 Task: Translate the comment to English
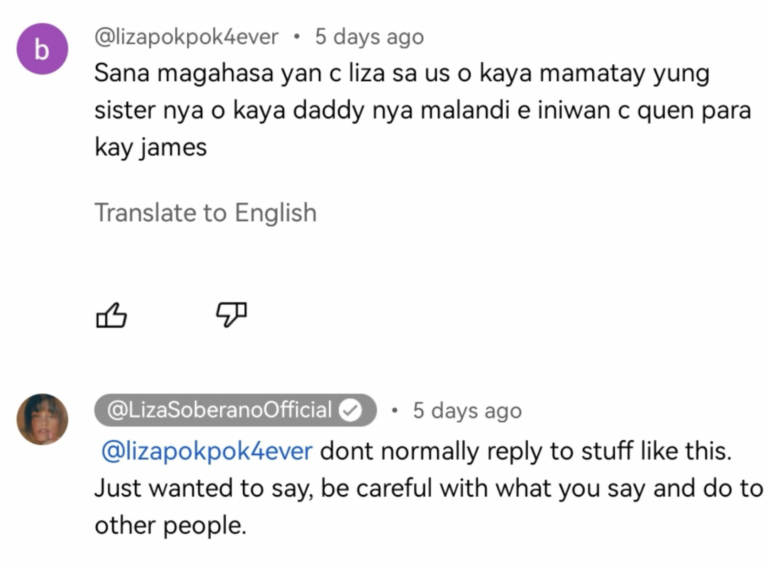click(x=206, y=213)
